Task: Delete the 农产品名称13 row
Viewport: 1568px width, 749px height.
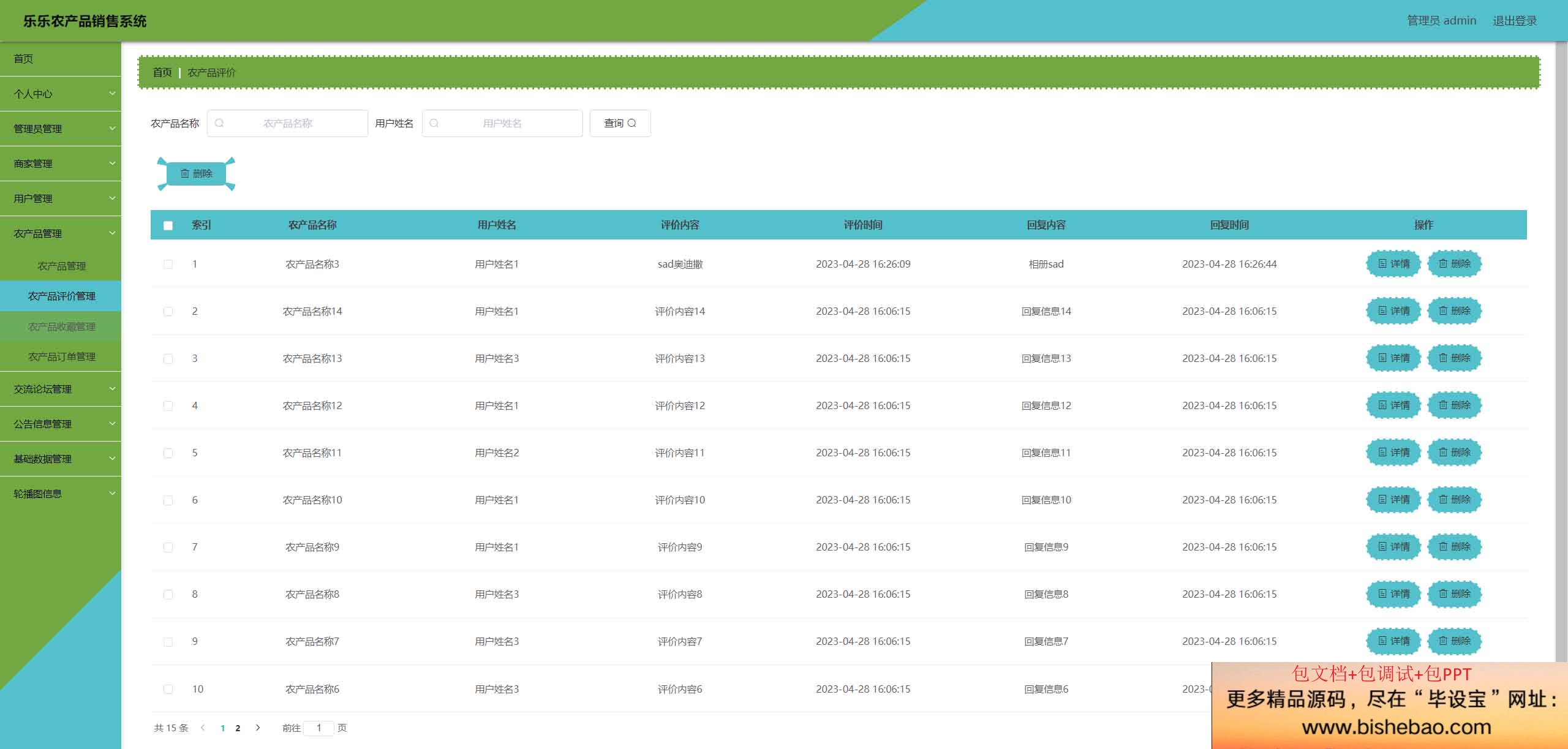Action: point(1454,358)
